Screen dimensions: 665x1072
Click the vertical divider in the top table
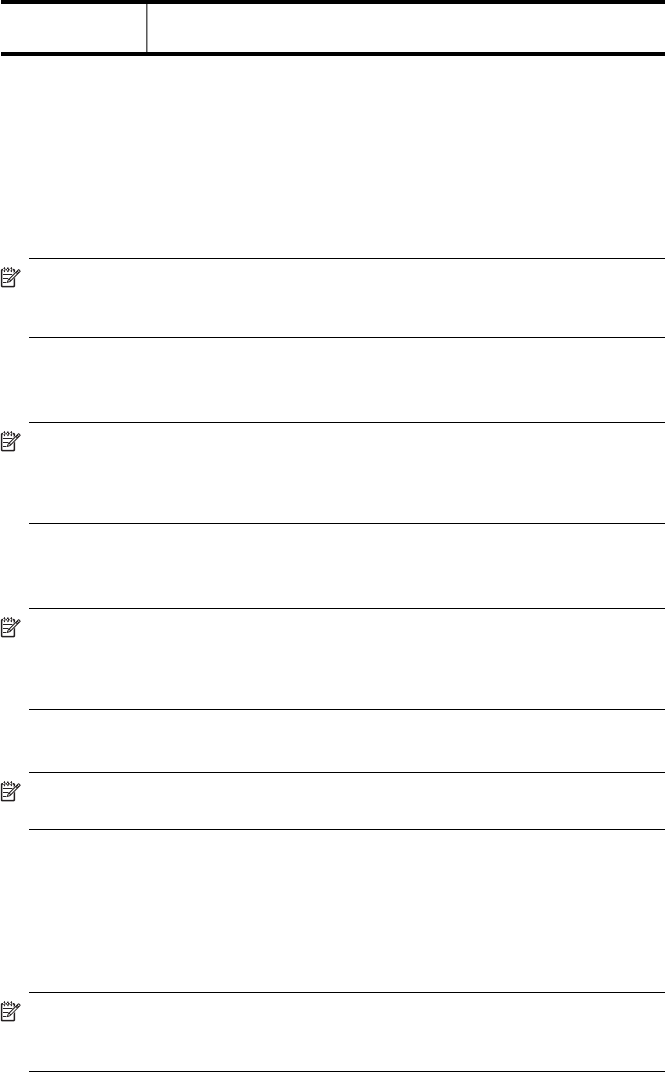pyautogui.click(x=146, y=28)
